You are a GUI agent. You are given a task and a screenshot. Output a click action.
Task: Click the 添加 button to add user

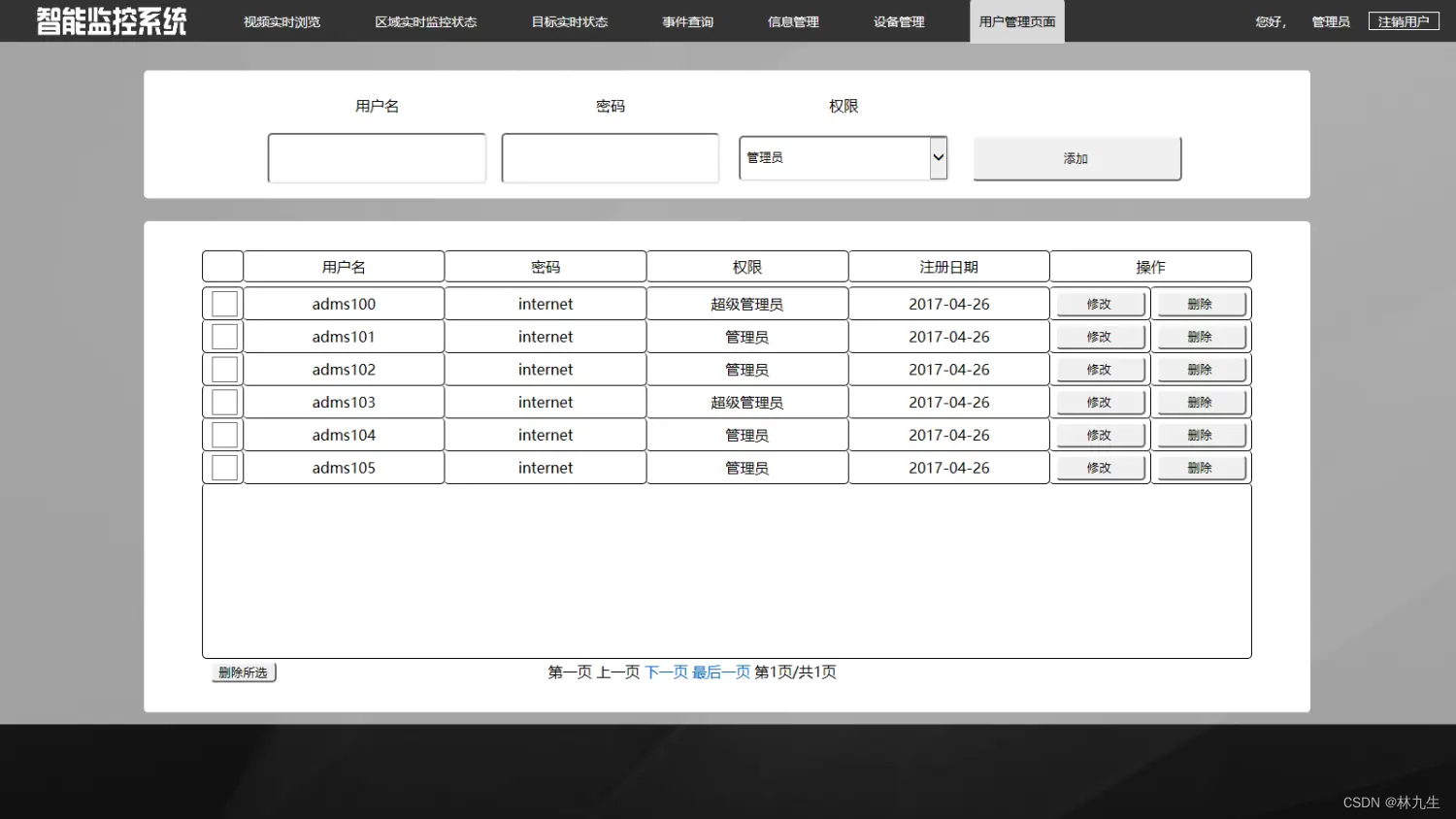click(x=1077, y=158)
